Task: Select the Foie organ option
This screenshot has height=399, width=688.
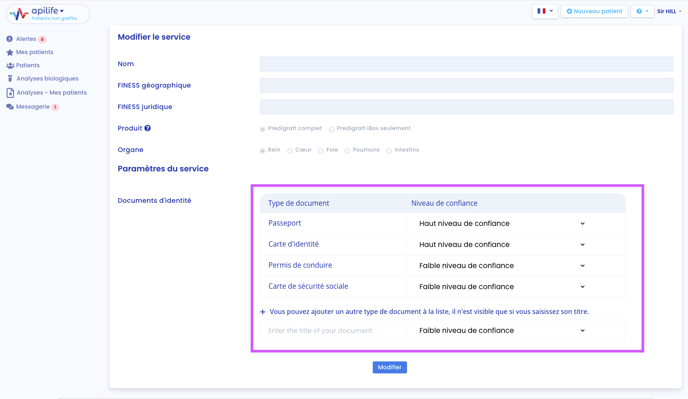Action: (x=321, y=151)
